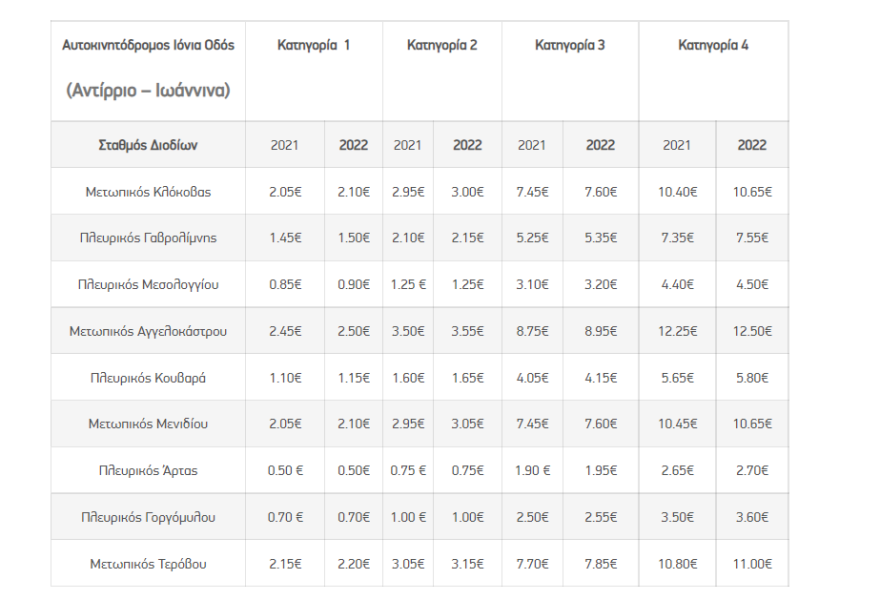Click the 0.85€ price for Μεσολογγίου
Image resolution: width=880 pixels, height=600 pixels.
(285, 285)
